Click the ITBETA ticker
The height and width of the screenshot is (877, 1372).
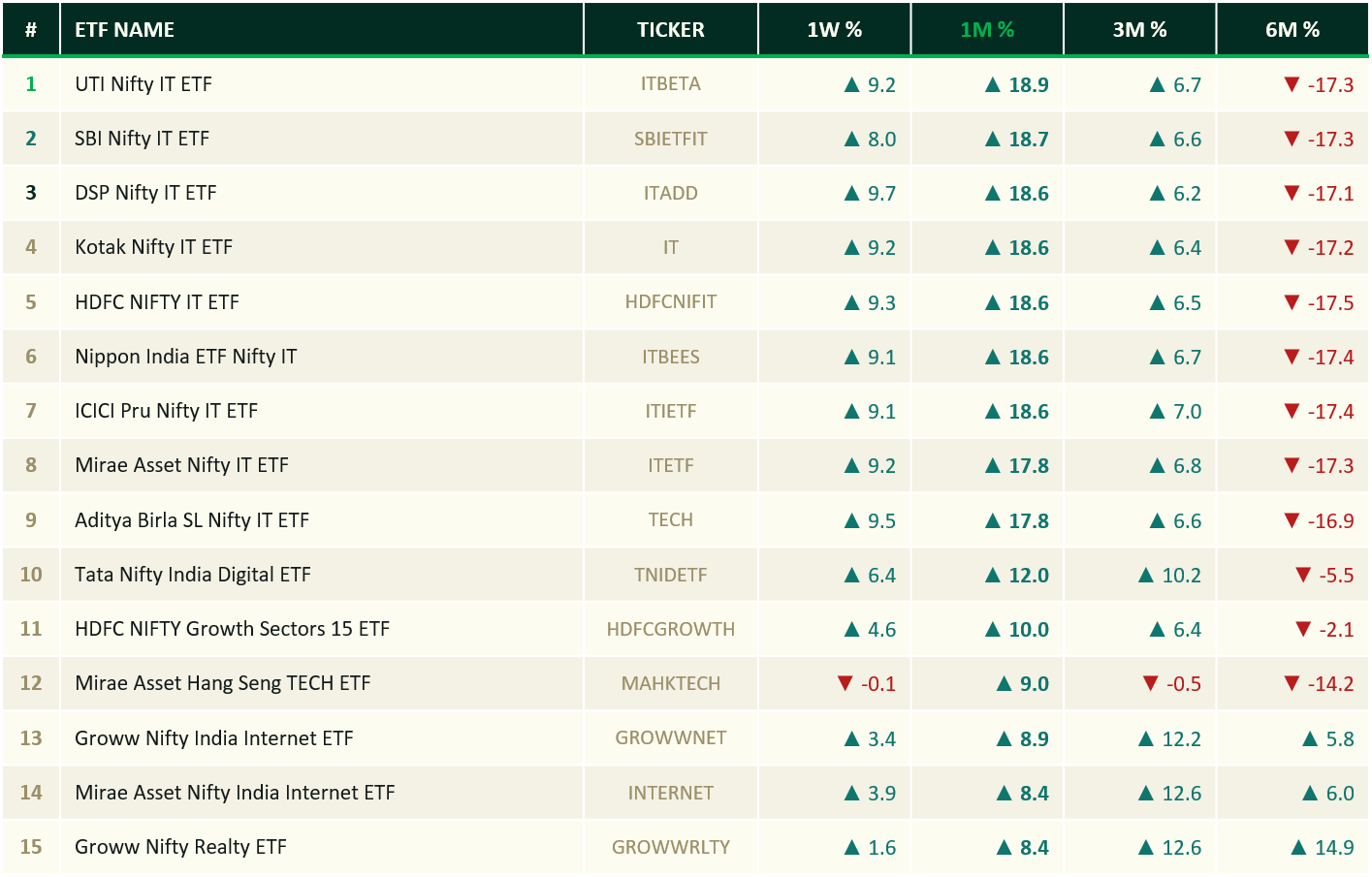tap(671, 84)
